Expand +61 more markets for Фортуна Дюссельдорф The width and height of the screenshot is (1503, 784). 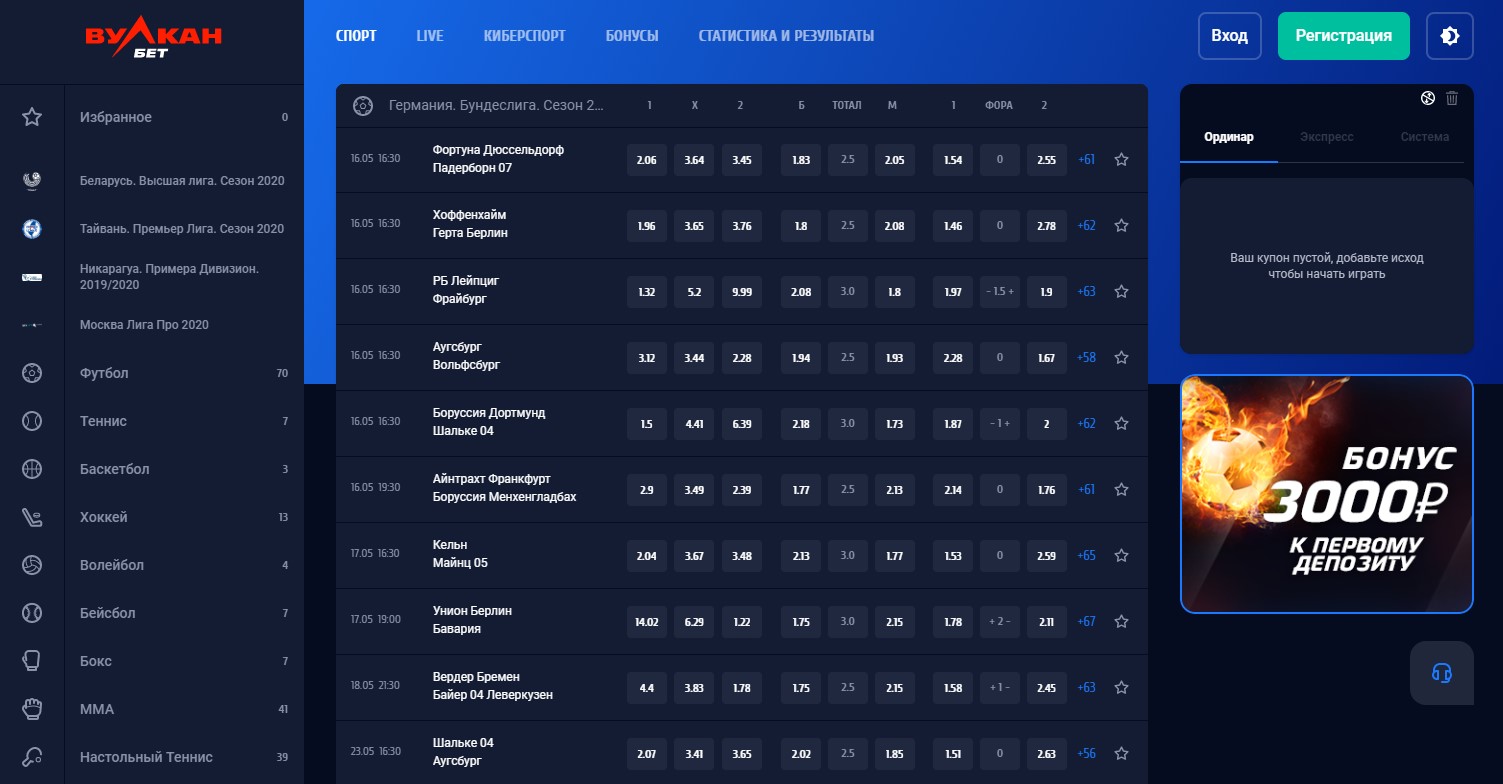(1086, 160)
